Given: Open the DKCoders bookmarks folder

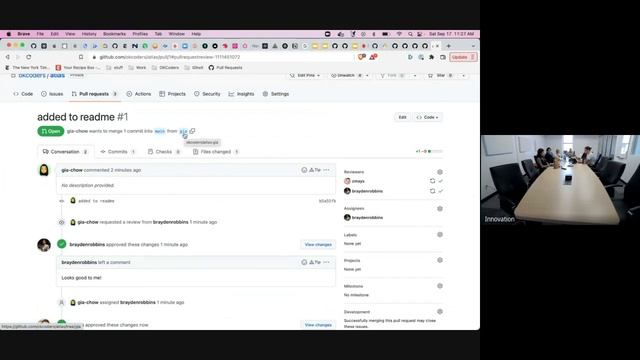Looking at the screenshot, I should point(165,68).
